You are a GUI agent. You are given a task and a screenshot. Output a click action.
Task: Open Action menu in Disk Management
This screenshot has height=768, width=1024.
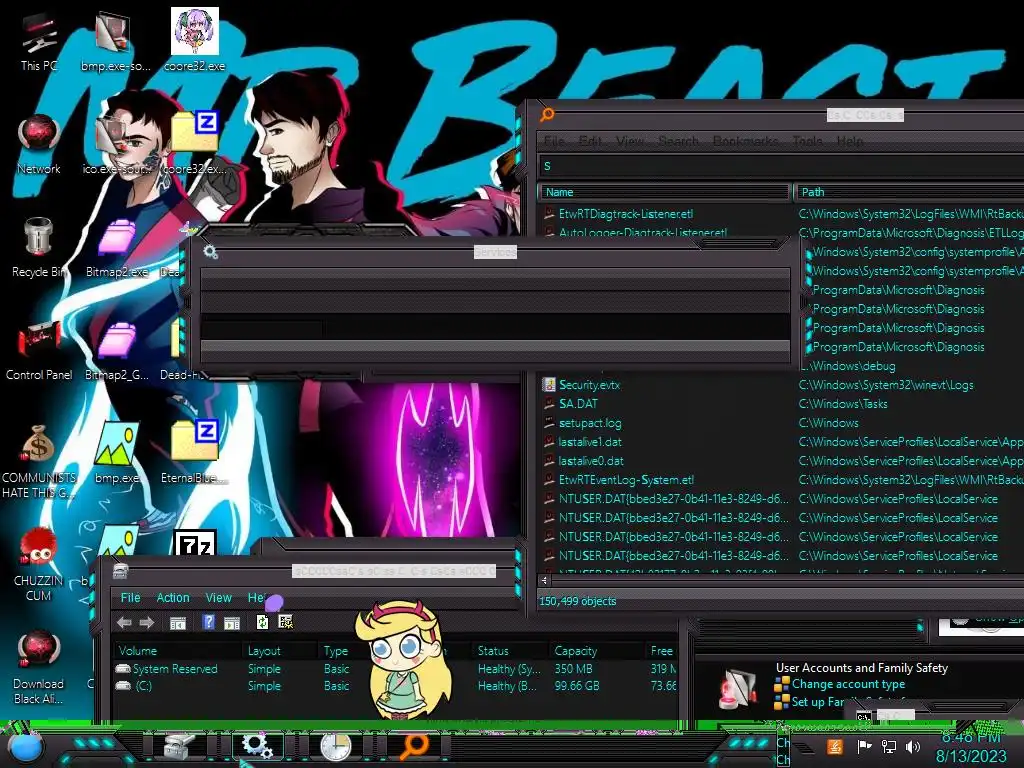point(173,598)
